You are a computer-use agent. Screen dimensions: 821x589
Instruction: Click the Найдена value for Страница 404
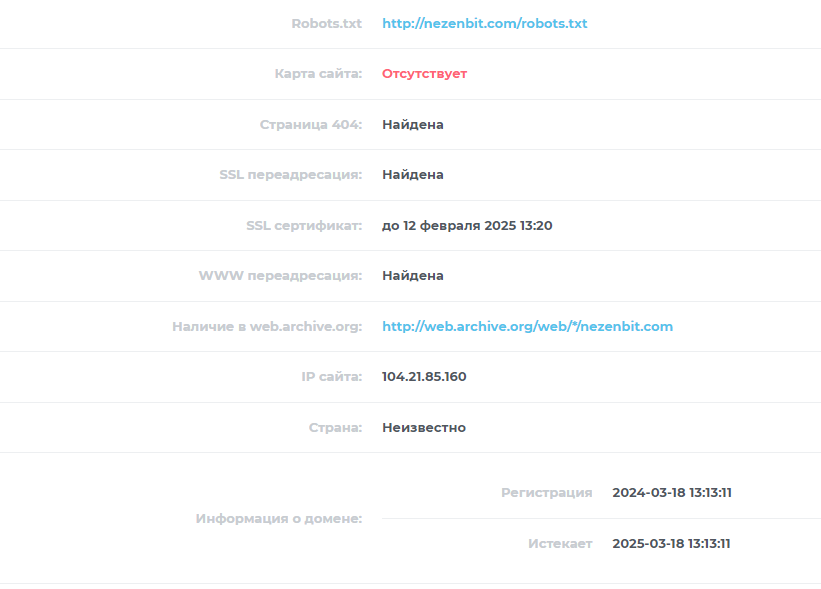(413, 125)
